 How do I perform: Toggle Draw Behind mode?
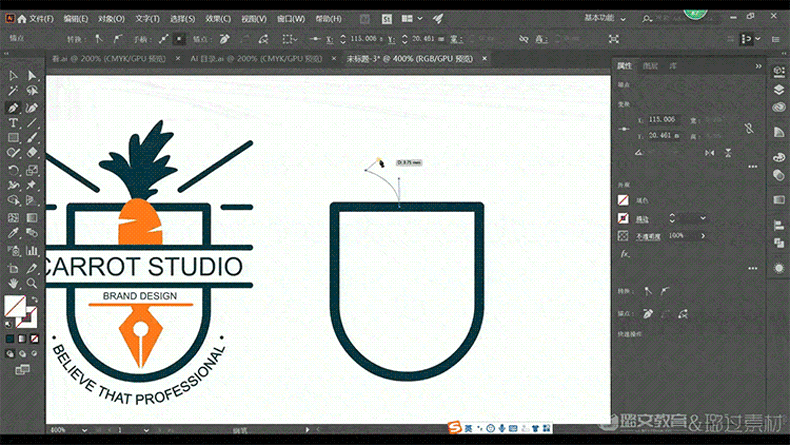22,354
